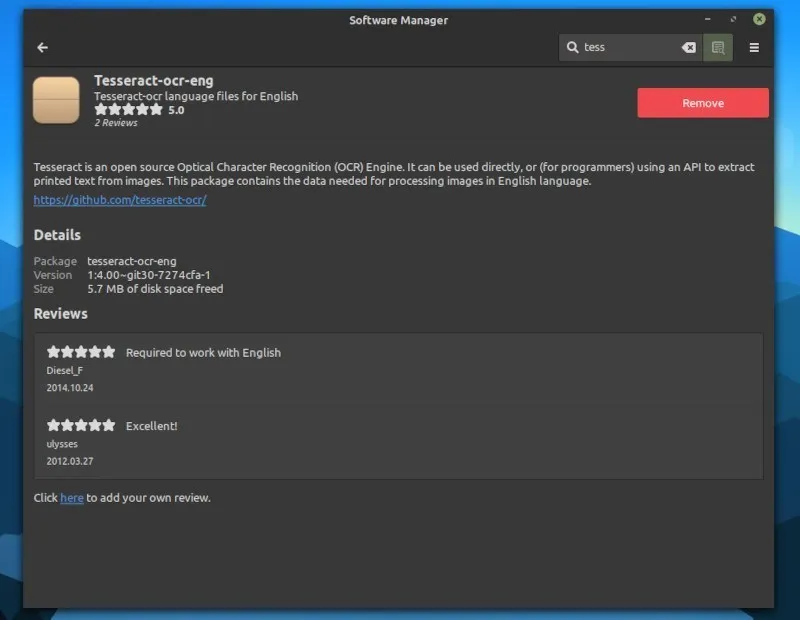Toggle search in package descriptions button

(x=718, y=47)
